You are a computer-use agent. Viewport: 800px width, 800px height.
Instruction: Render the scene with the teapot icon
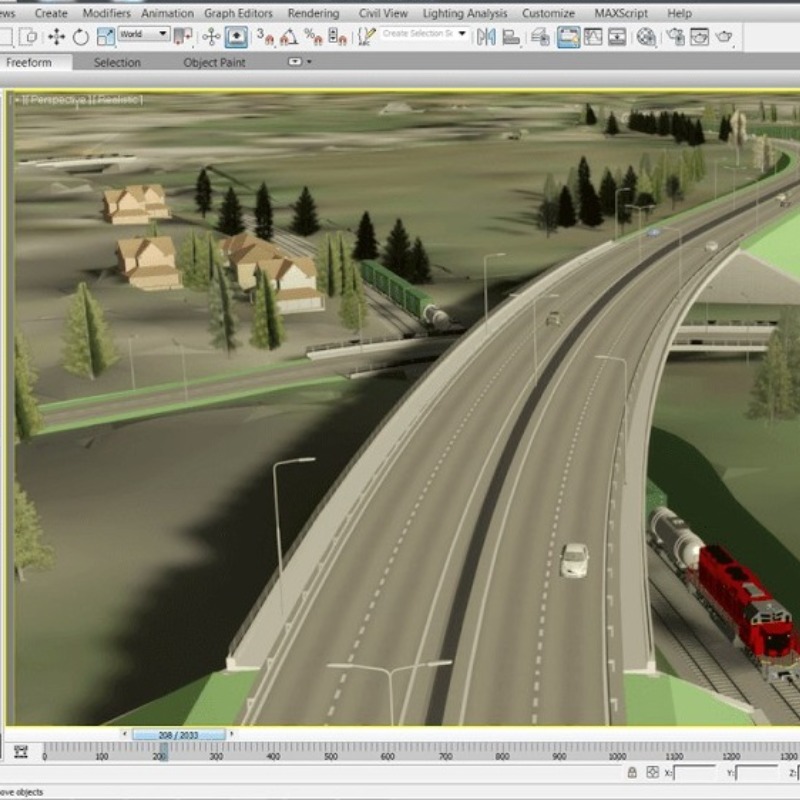click(723, 37)
